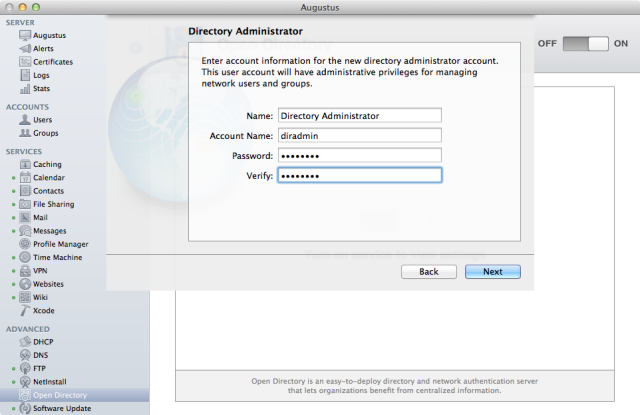Select the Groups label under Accounts
Screen dimensions: 640x415
click(x=46, y=133)
